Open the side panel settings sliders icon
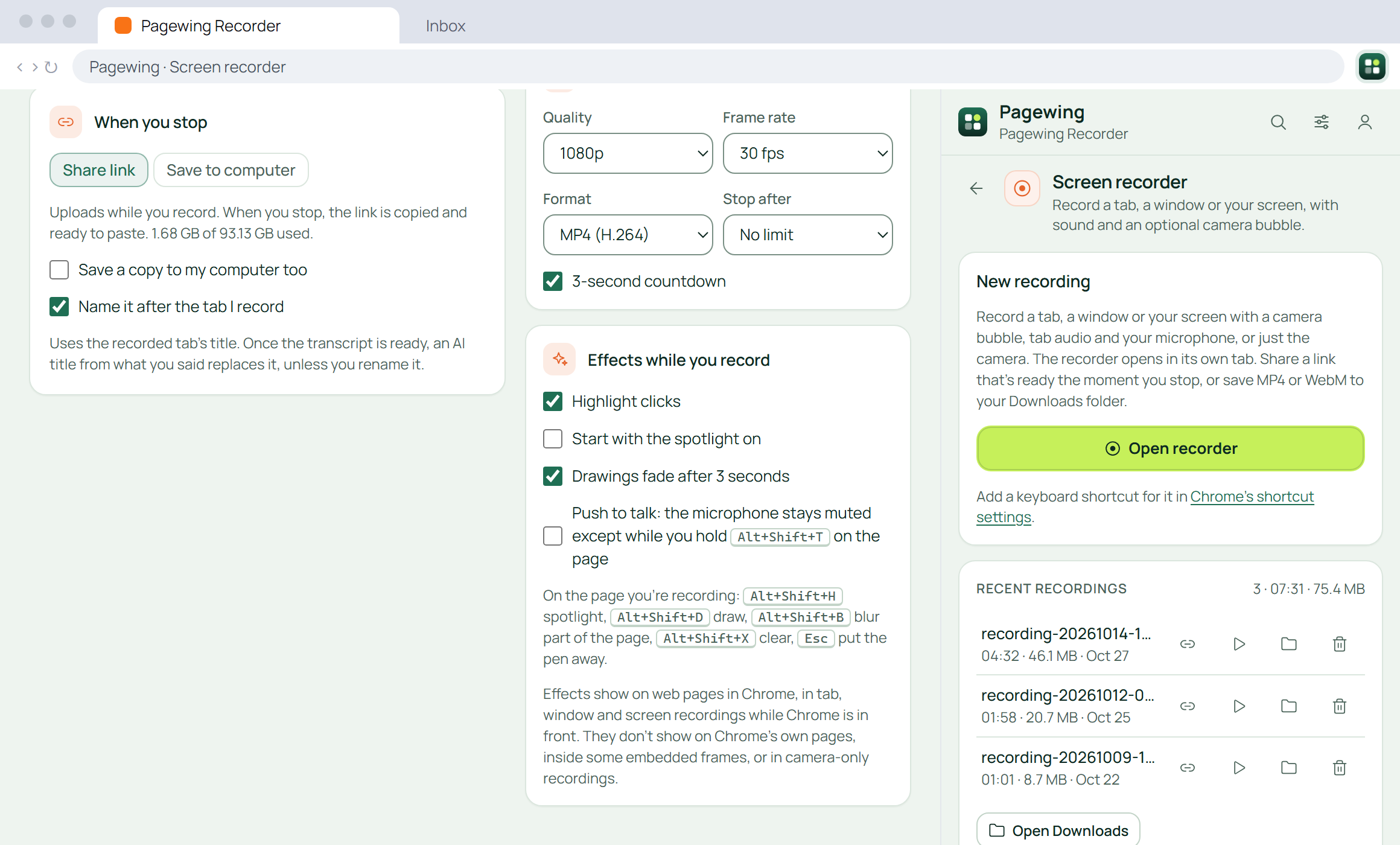The image size is (1400, 845). [x=1321, y=123]
